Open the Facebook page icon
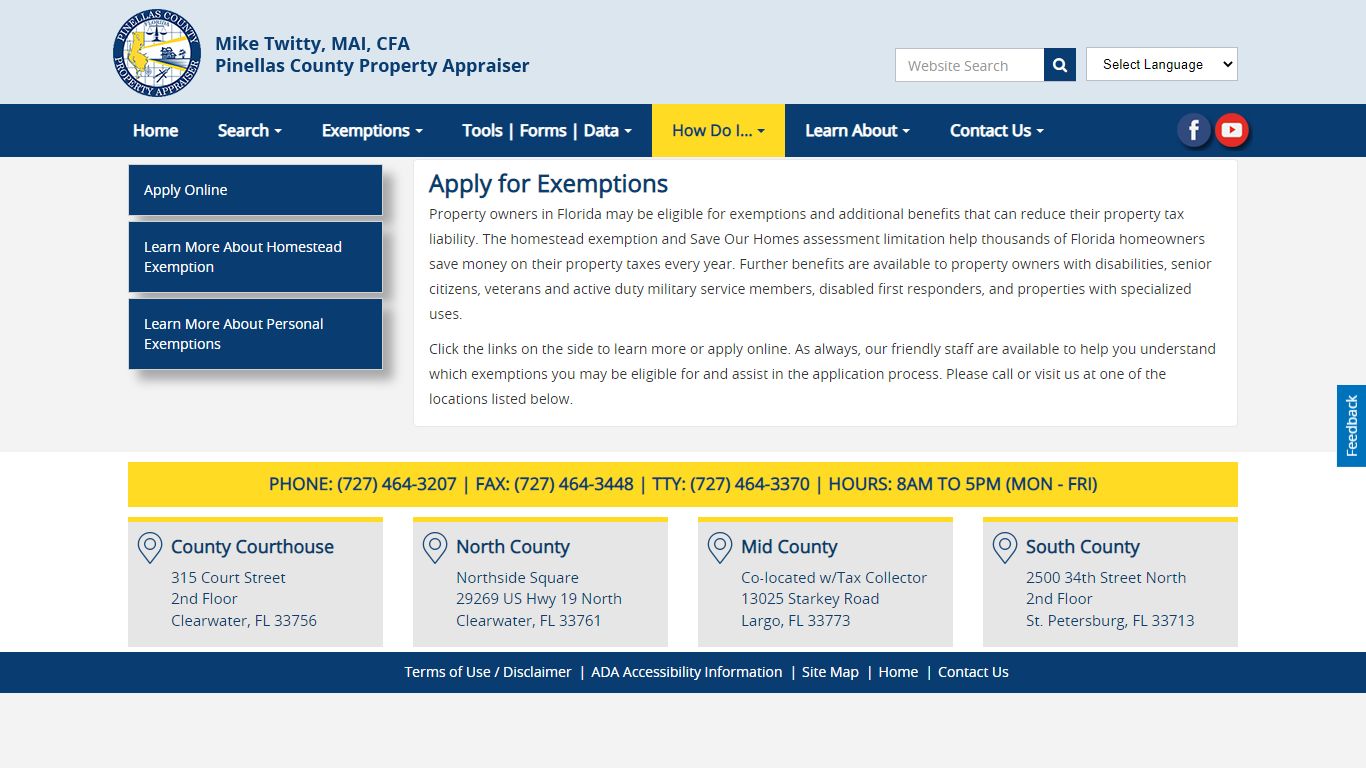This screenshot has height=768, width=1366. point(1193,130)
